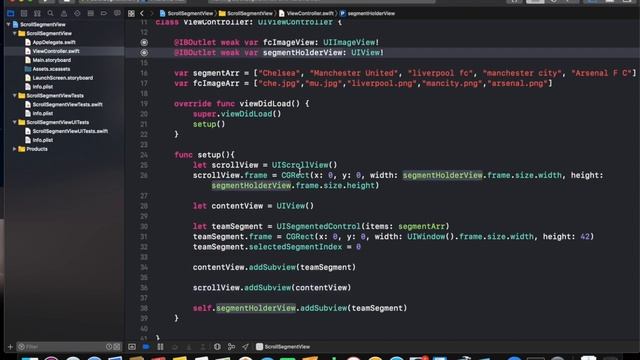Screen dimensions: 640x360
Task: Click selectedSegmentIndex on line 32
Action: click(296, 247)
